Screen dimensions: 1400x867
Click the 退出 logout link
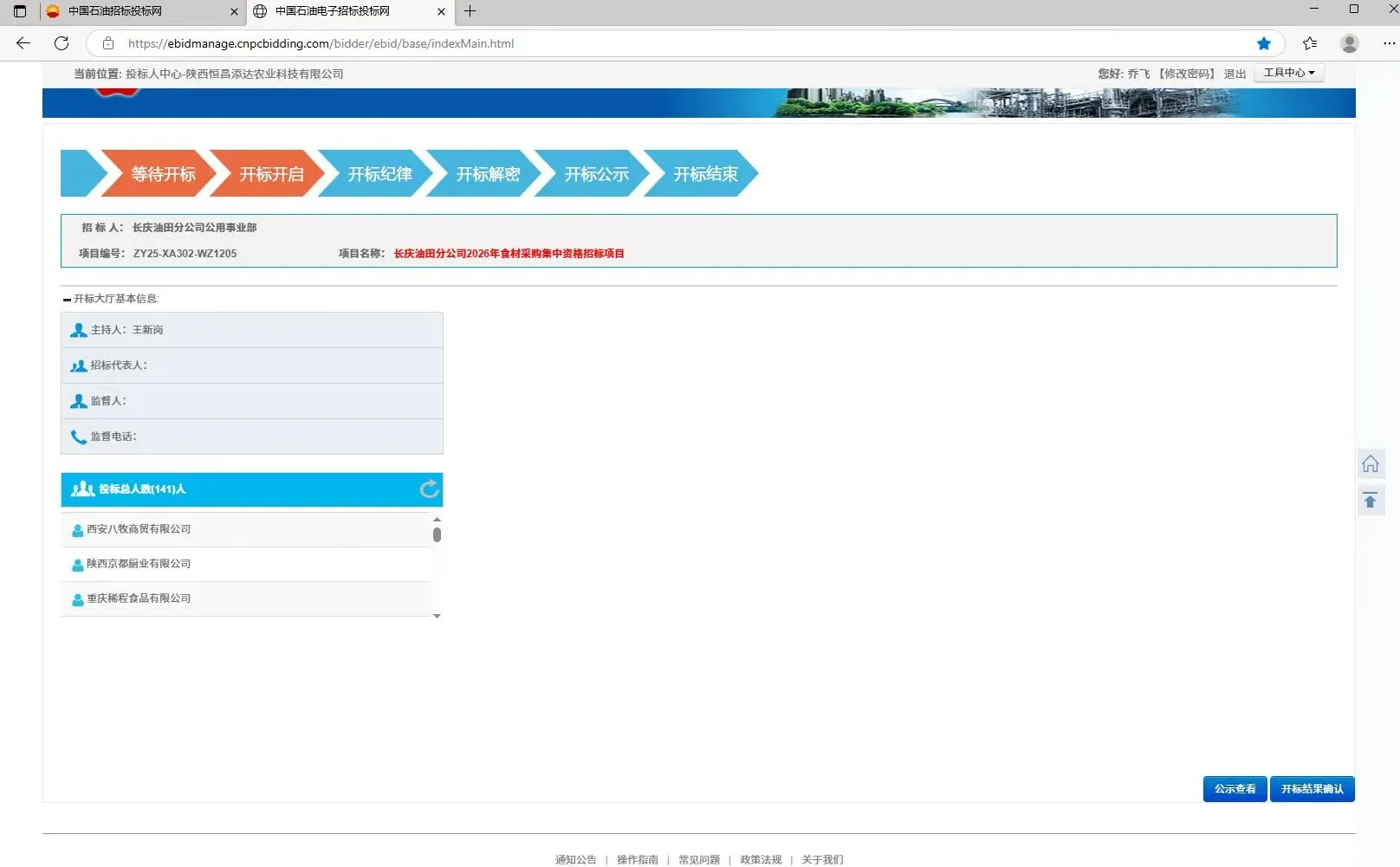(x=1235, y=74)
